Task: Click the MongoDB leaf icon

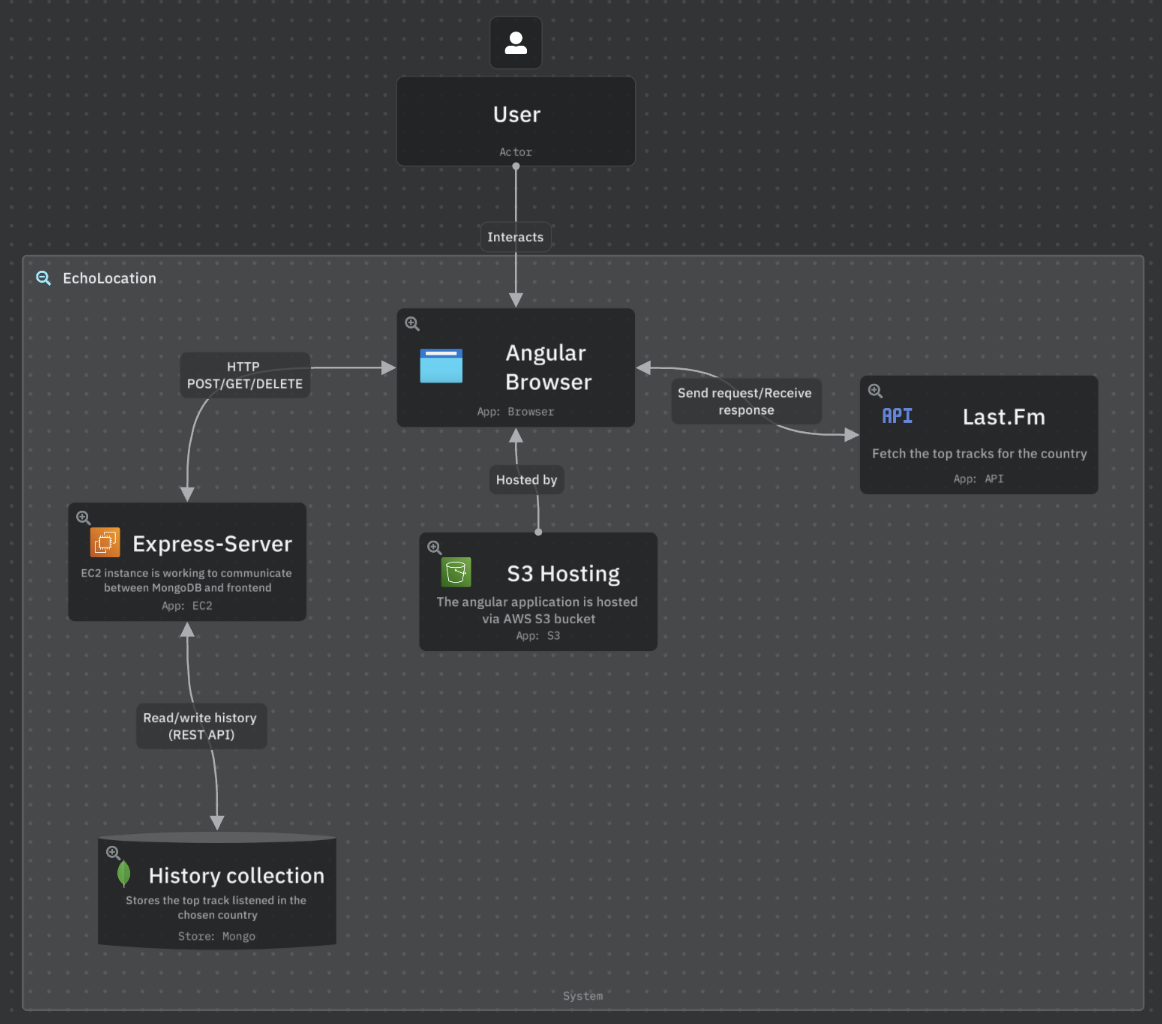Action: [124, 874]
